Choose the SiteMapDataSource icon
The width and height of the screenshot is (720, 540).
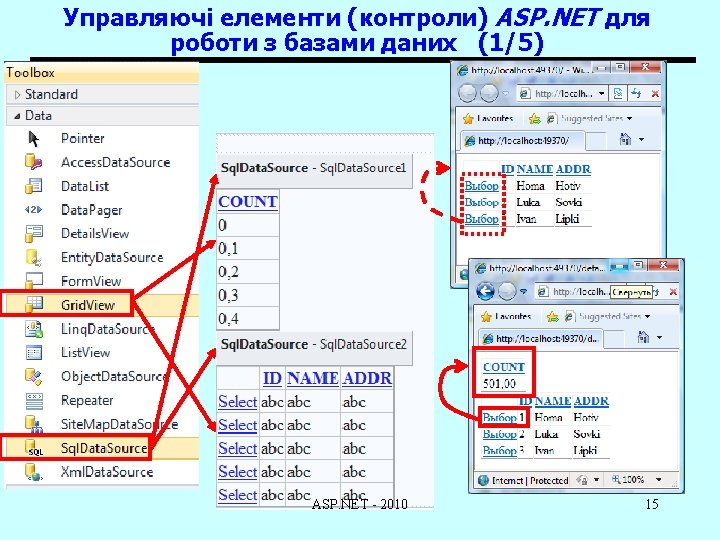coord(34,424)
